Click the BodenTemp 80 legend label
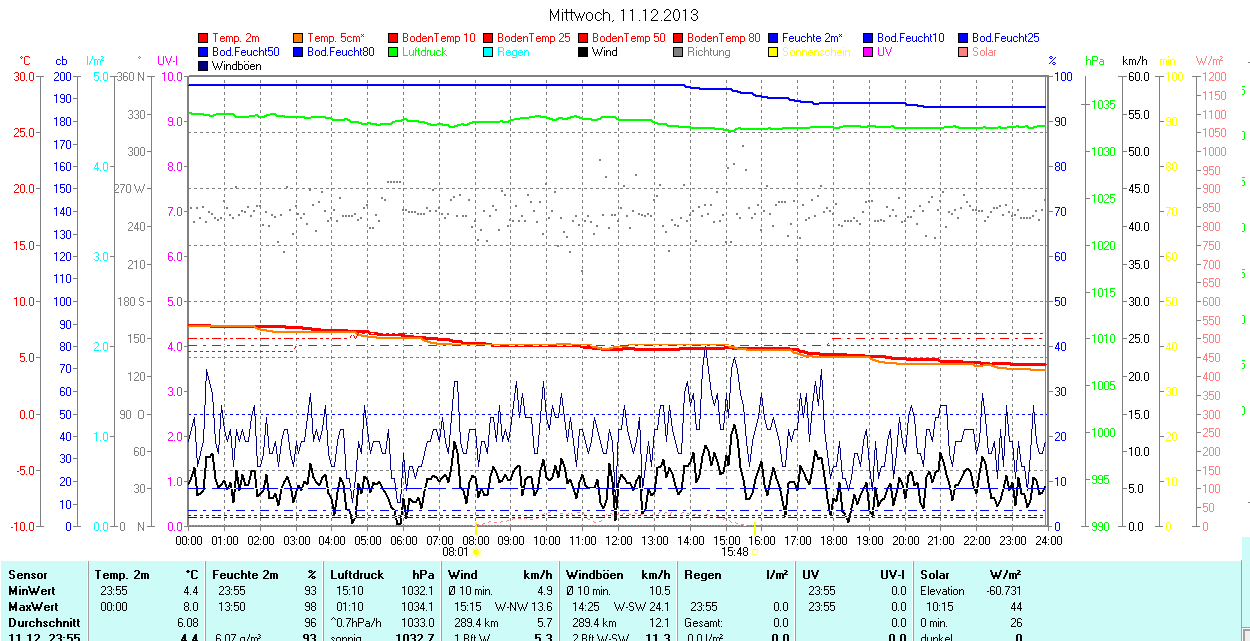 pyautogui.click(x=724, y=38)
